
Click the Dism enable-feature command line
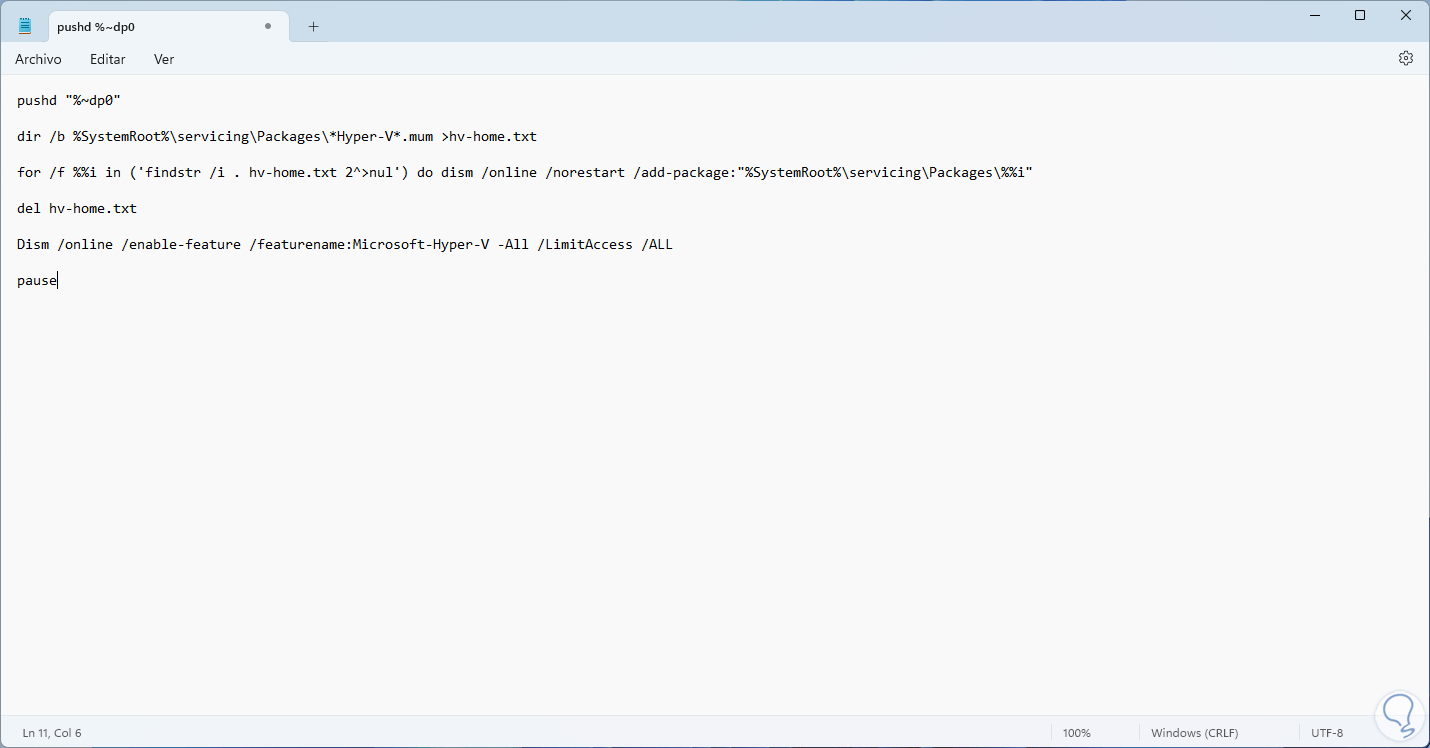pos(344,244)
